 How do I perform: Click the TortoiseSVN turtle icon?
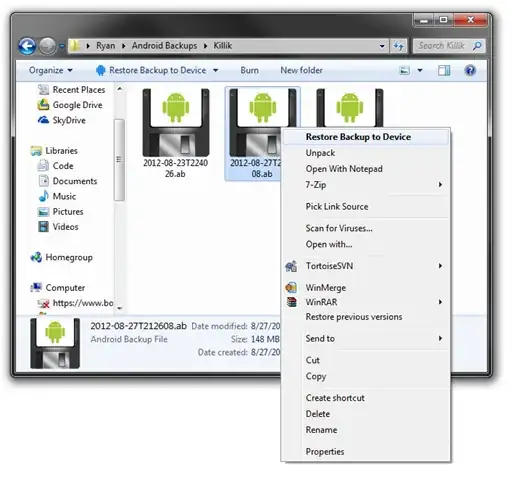pos(291,266)
